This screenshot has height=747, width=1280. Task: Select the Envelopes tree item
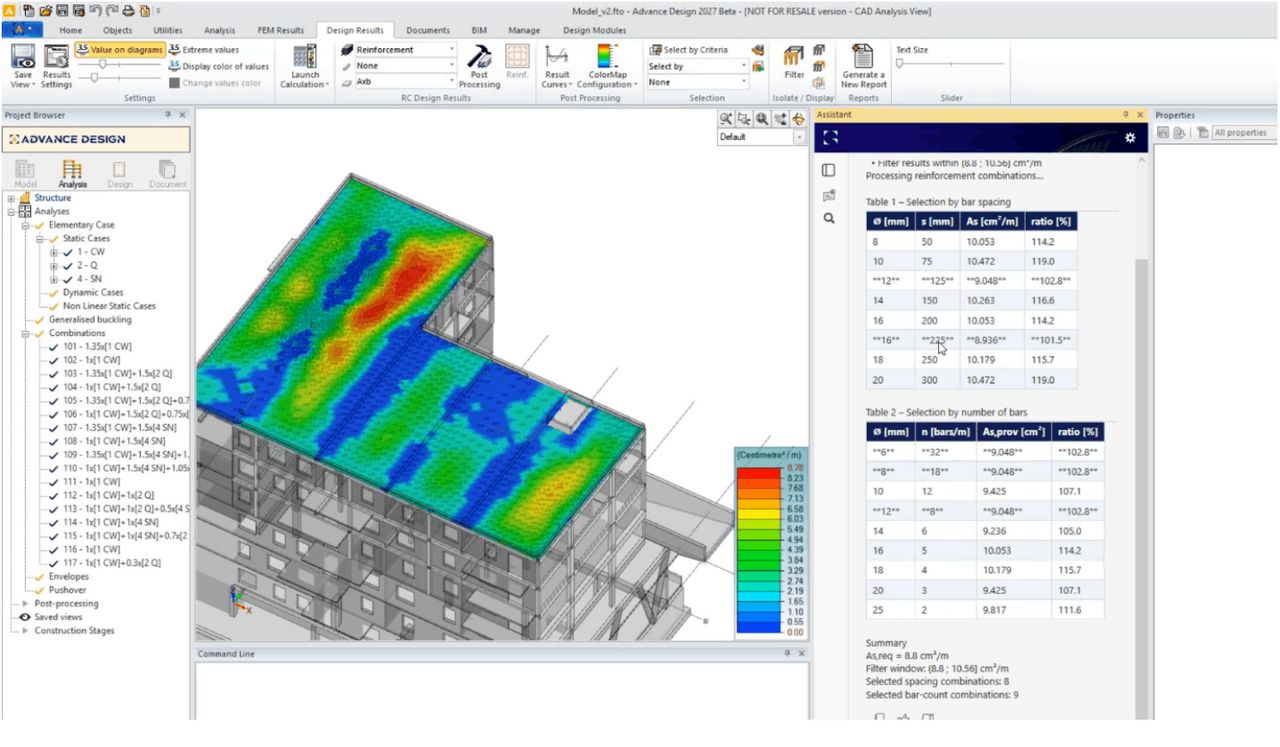point(68,577)
